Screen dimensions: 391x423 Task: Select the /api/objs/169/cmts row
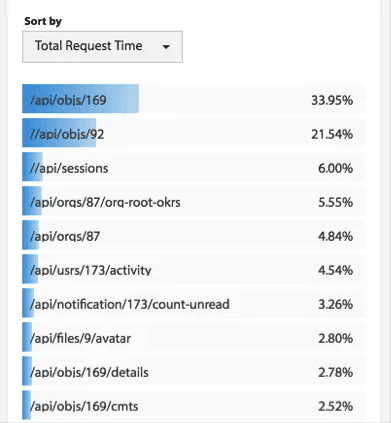click(194, 405)
